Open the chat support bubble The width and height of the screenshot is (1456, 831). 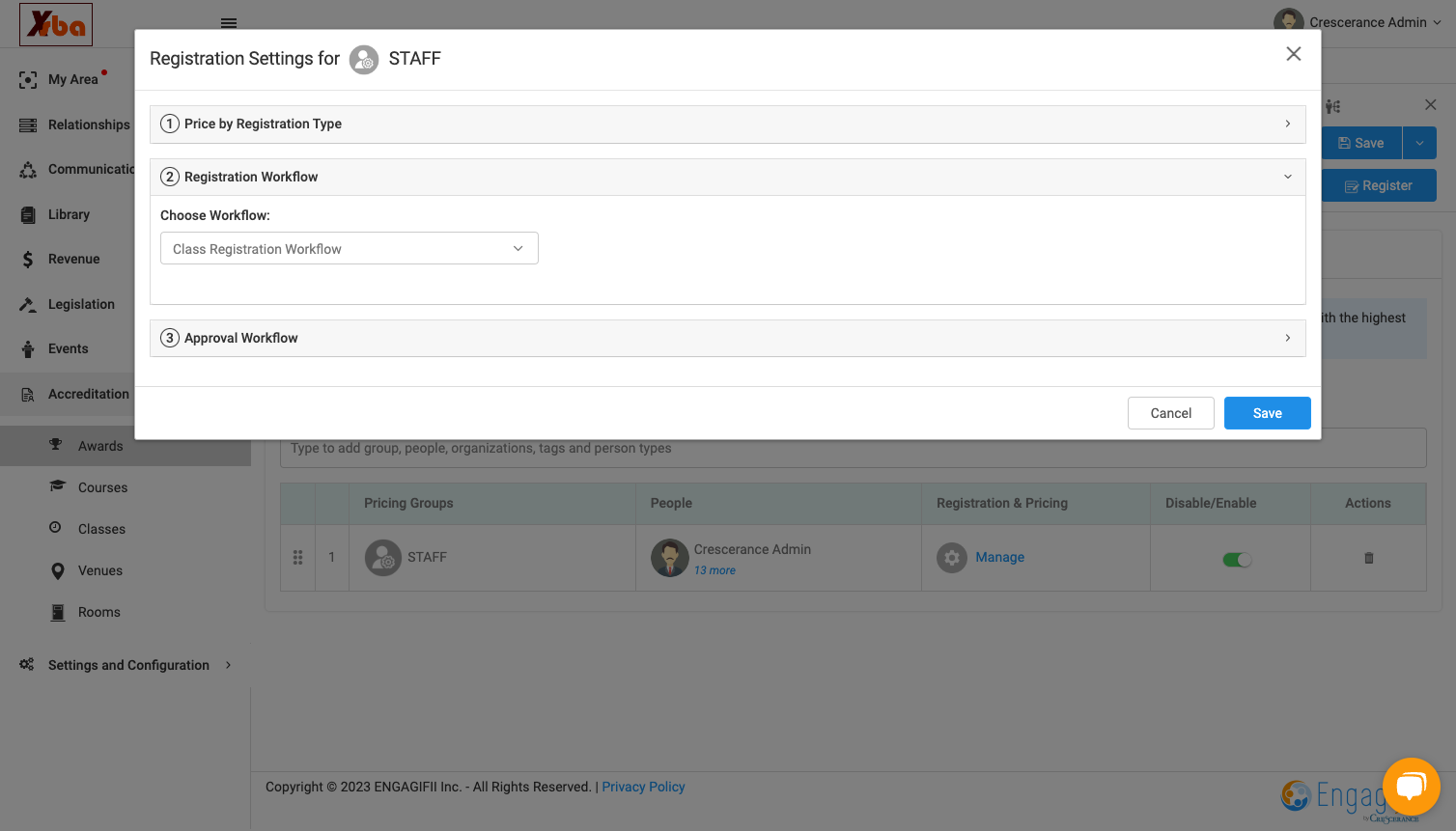tap(1411, 787)
